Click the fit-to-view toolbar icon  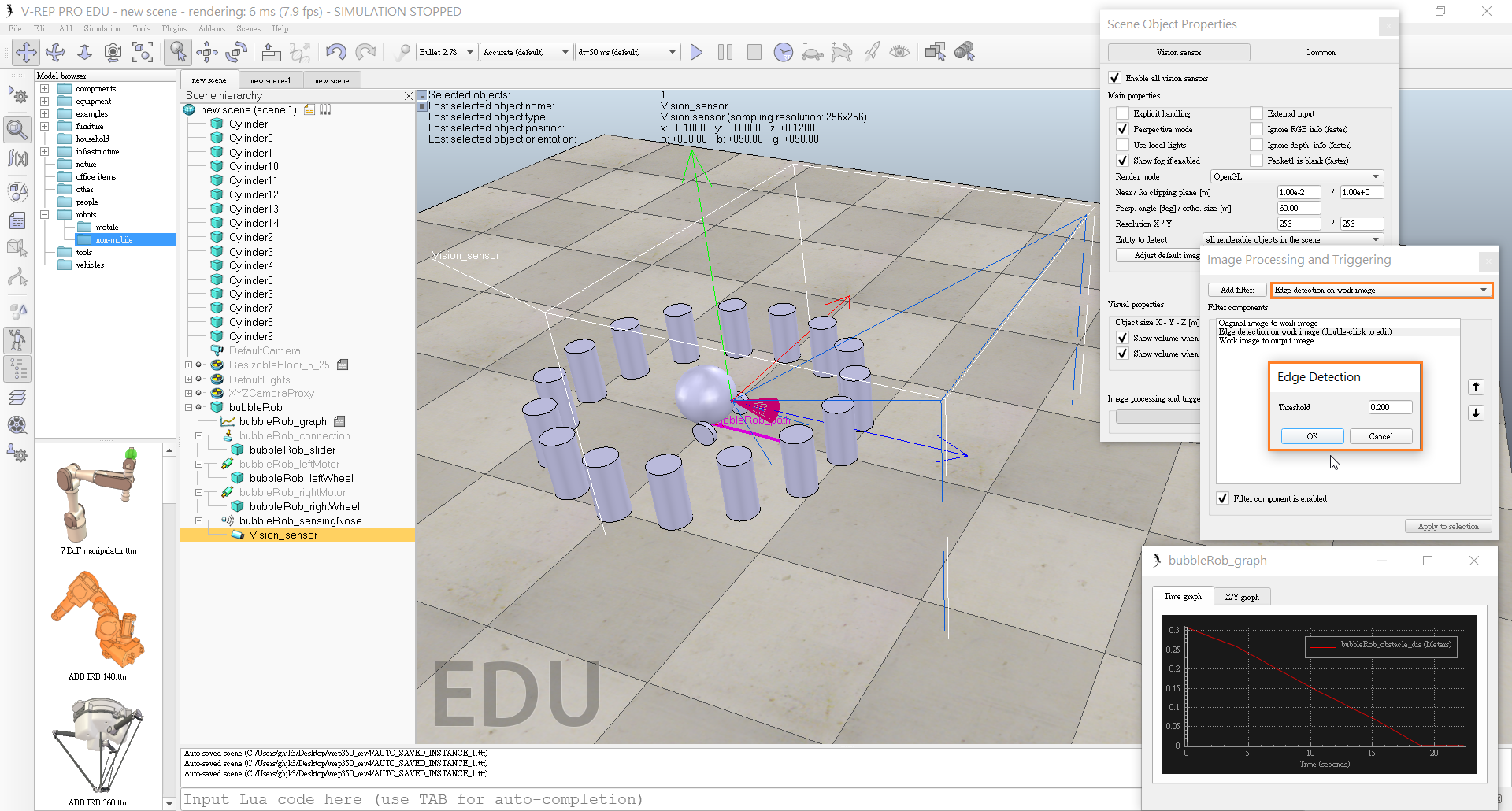143,52
